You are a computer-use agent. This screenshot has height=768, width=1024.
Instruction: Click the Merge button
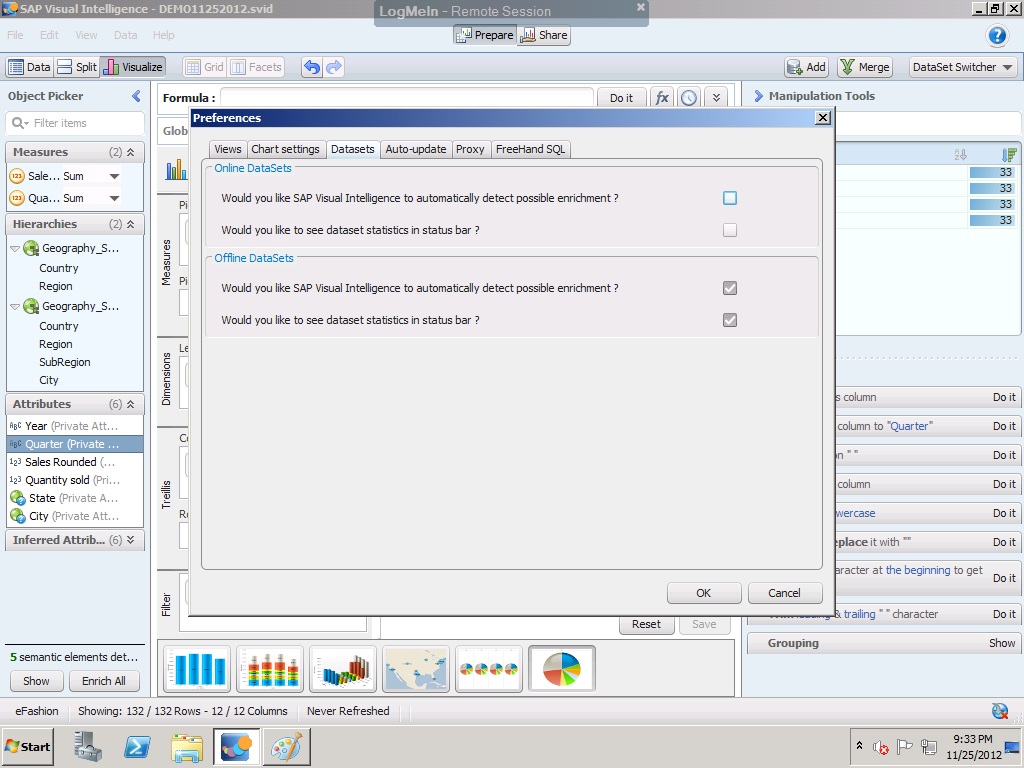point(865,67)
